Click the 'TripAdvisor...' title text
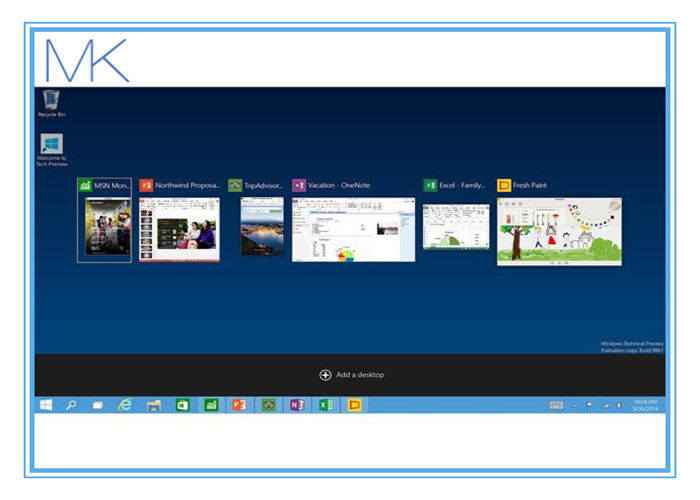This screenshot has width=700, height=500. point(263,185)
